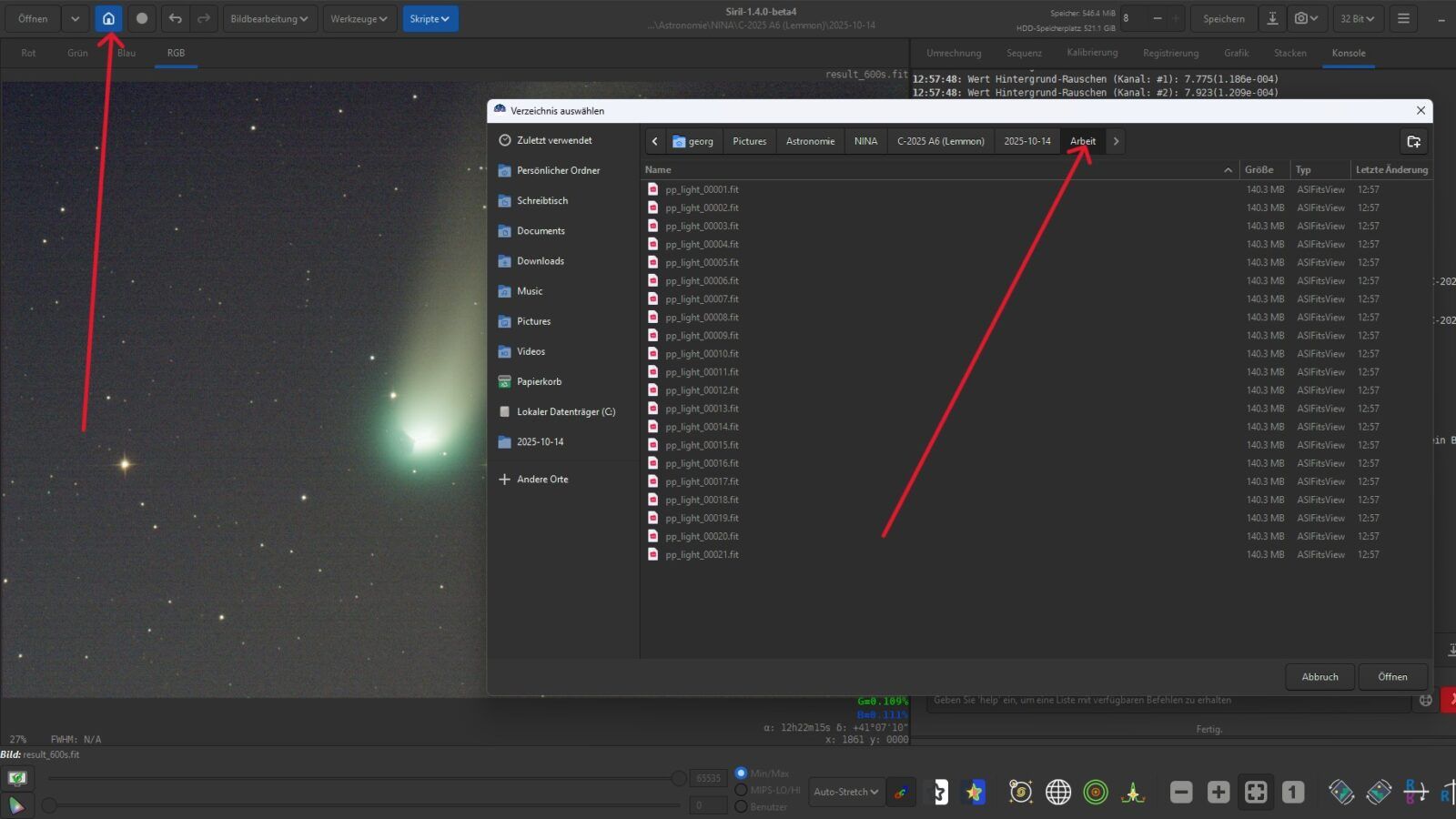Open the 32 Bit depth dropdown

tap(1357, 18)
